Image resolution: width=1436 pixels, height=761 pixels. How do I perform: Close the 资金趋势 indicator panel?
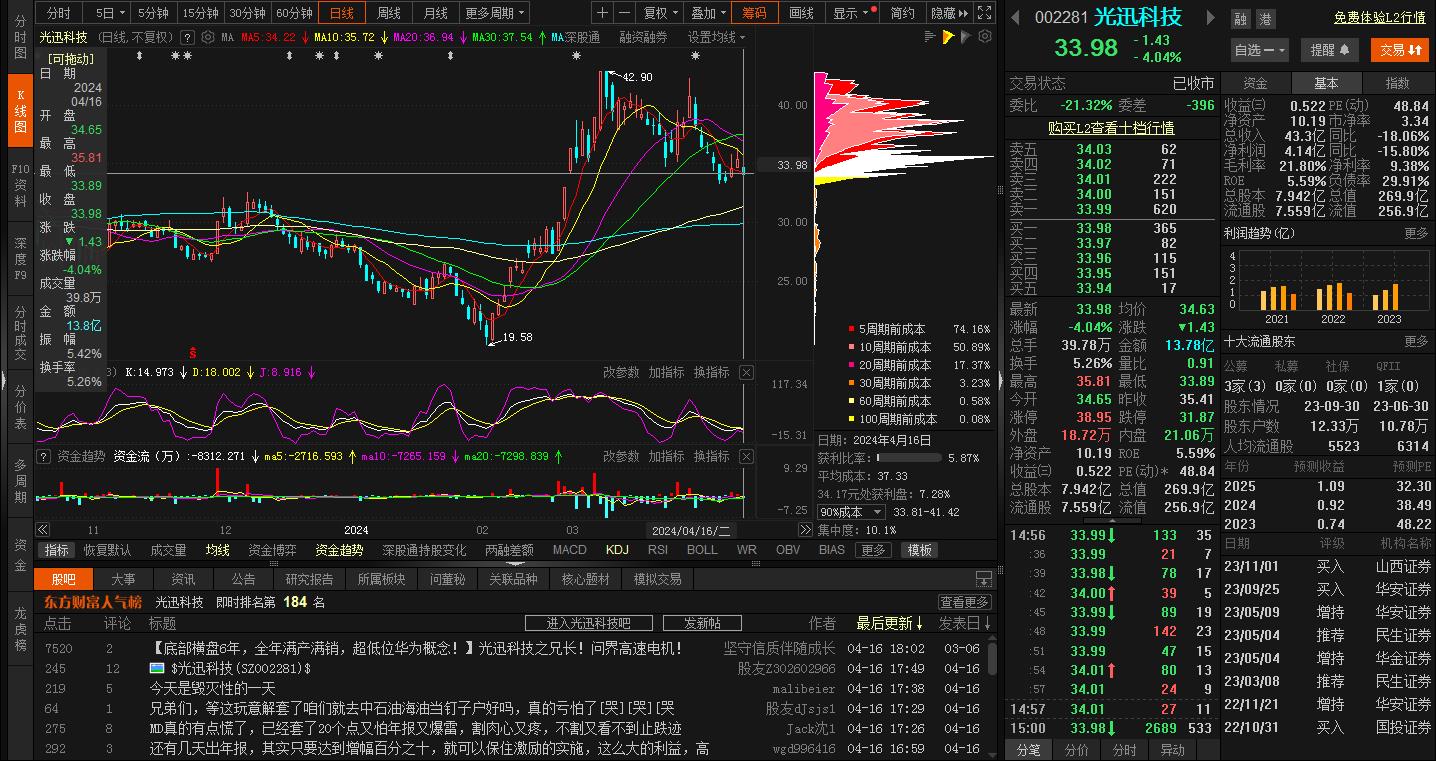pyautogui.click(x=746, y=456)
